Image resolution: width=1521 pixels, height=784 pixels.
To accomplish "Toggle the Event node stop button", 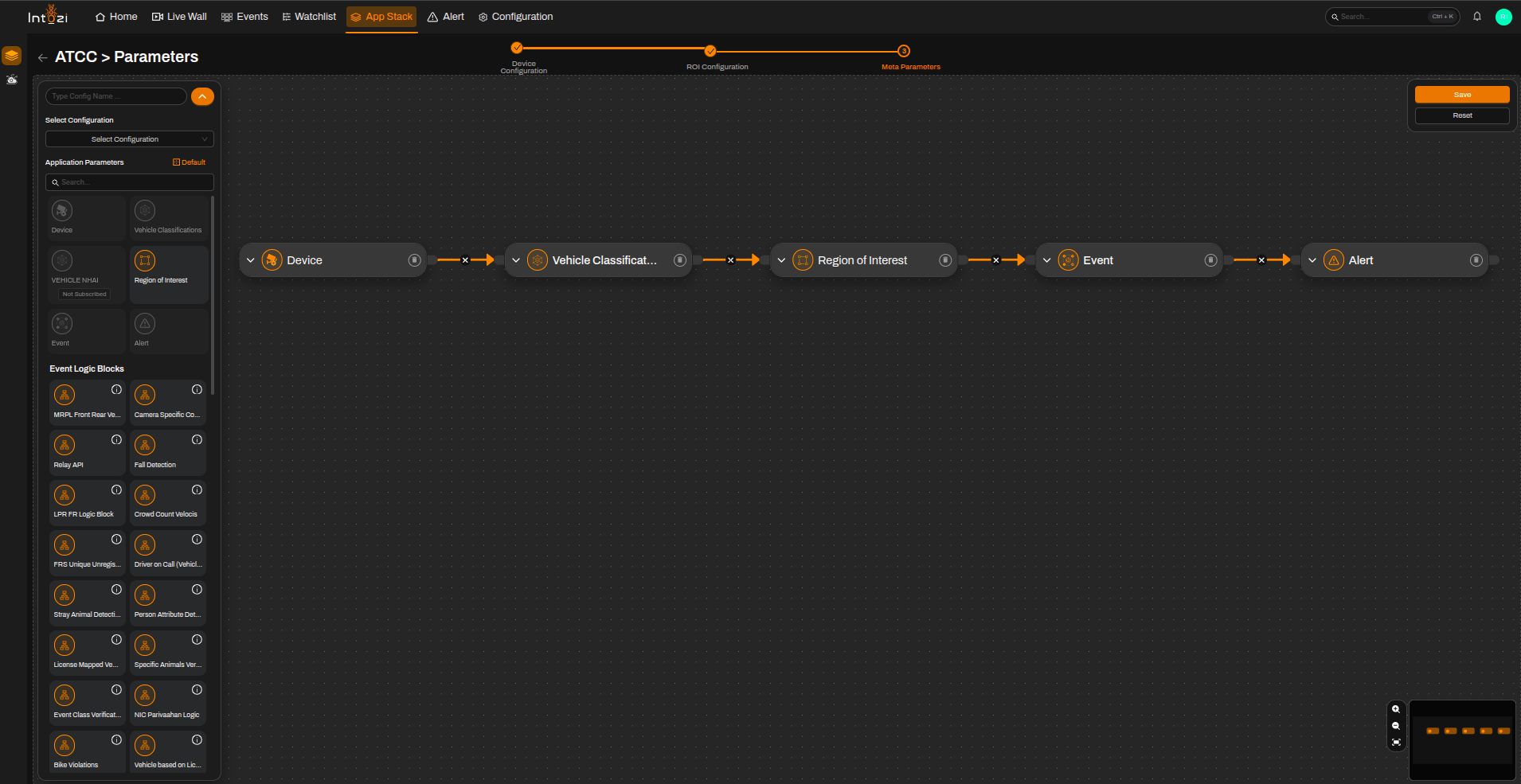I will 1210,260.
